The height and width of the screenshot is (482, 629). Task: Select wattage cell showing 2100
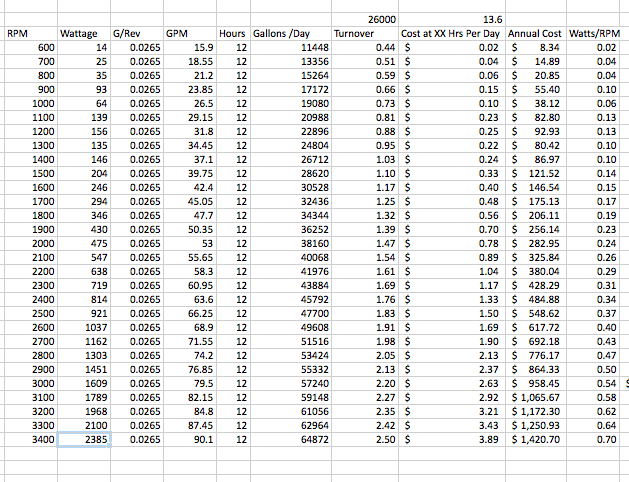[84, 425]
